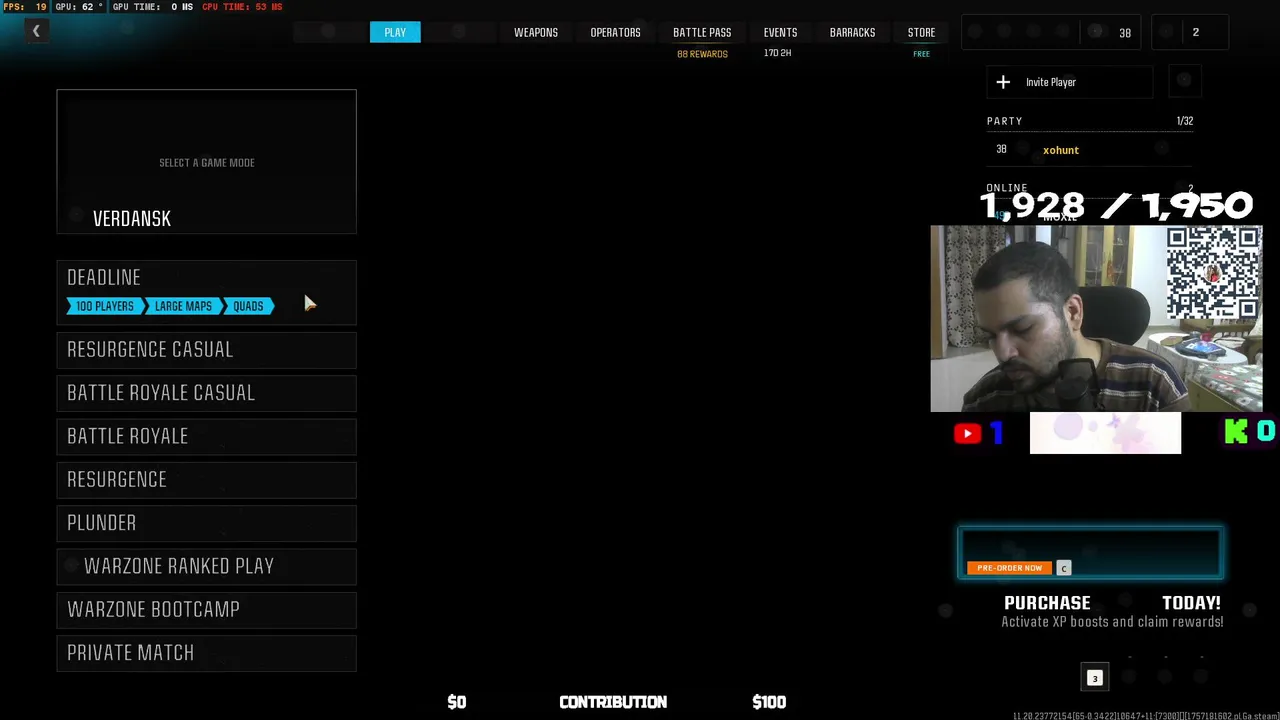Click the CONTRIBUTION label at the bottom
This screenshot has width=1280, height=720.
(x=613, y=702)
